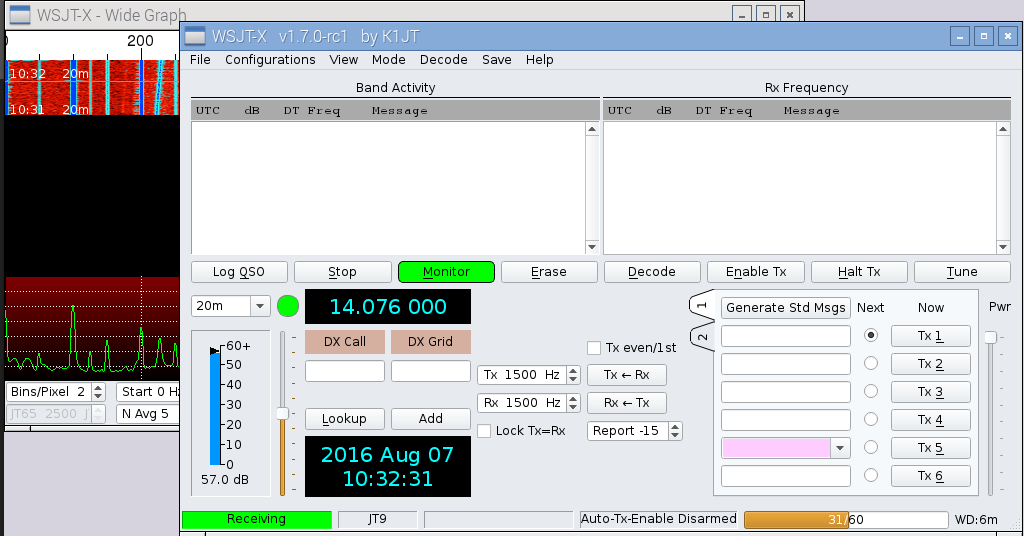Screen dimensions: 1024x536
Task: Toggle the green Monitor button
Action: (x=446, y=272)
